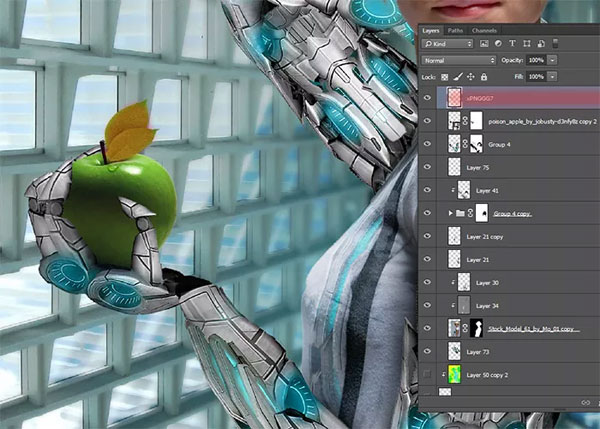Select the 'Layer 21 copy' row name
Screen dimensions: 600x429
(485, 237)
